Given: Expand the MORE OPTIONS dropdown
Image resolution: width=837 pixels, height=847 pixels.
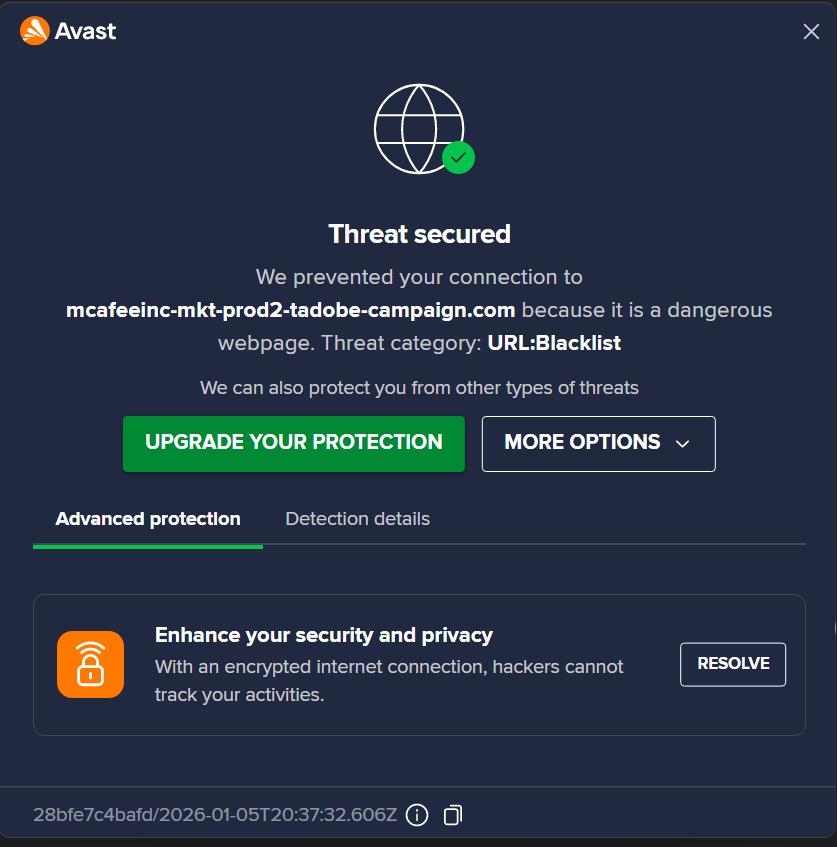Looking at the screenshot, I should 598,443.
